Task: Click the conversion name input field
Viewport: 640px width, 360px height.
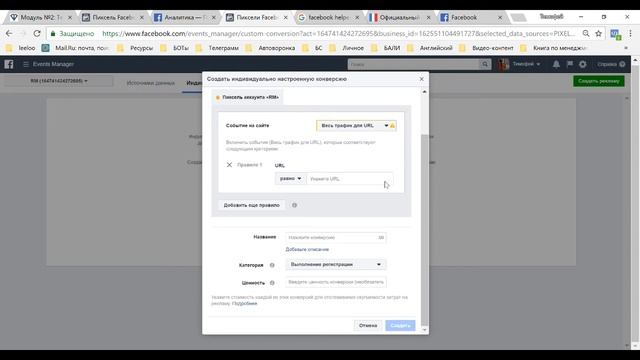Action: [x=336, y=237]
